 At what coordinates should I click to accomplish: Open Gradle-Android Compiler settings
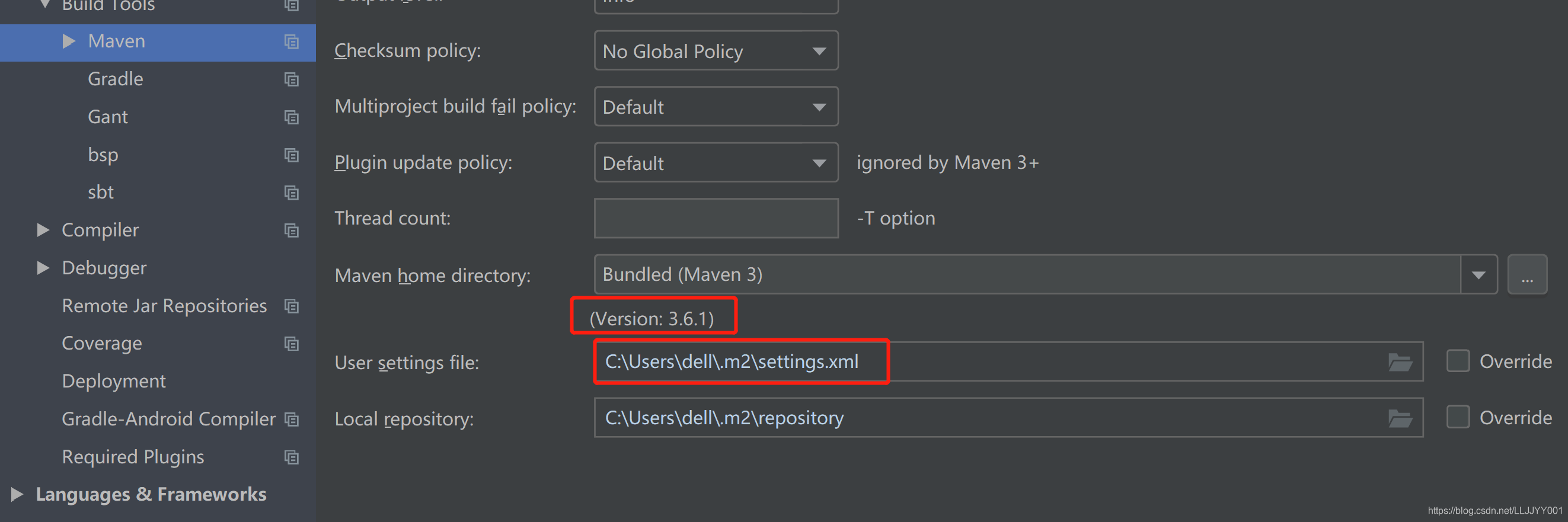pos(168,418)
